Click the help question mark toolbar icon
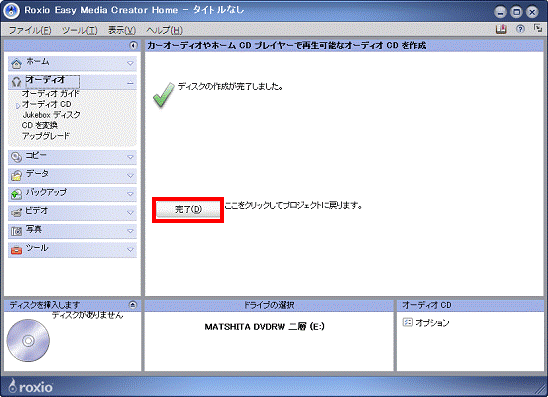 [520, 29]
